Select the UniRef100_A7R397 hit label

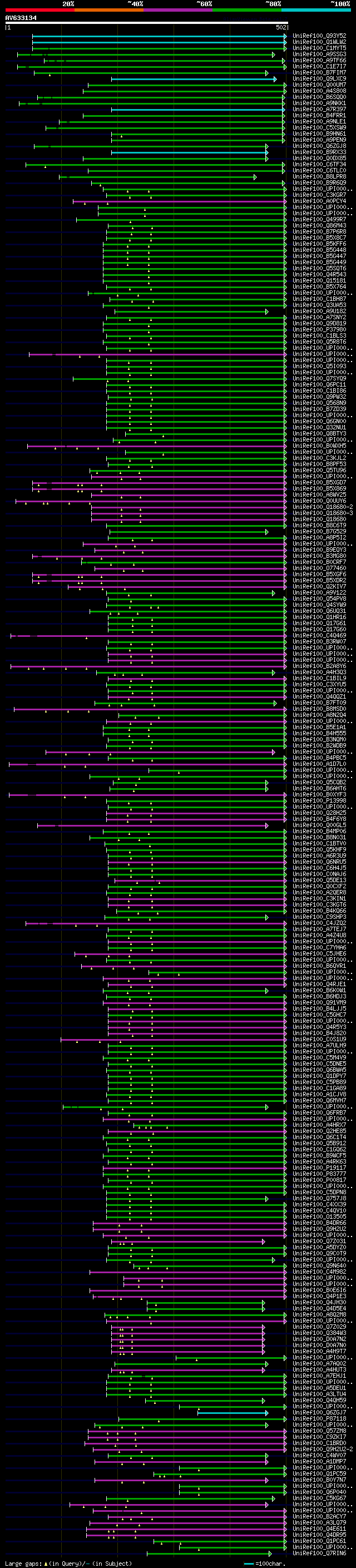[x=319, y=110]
